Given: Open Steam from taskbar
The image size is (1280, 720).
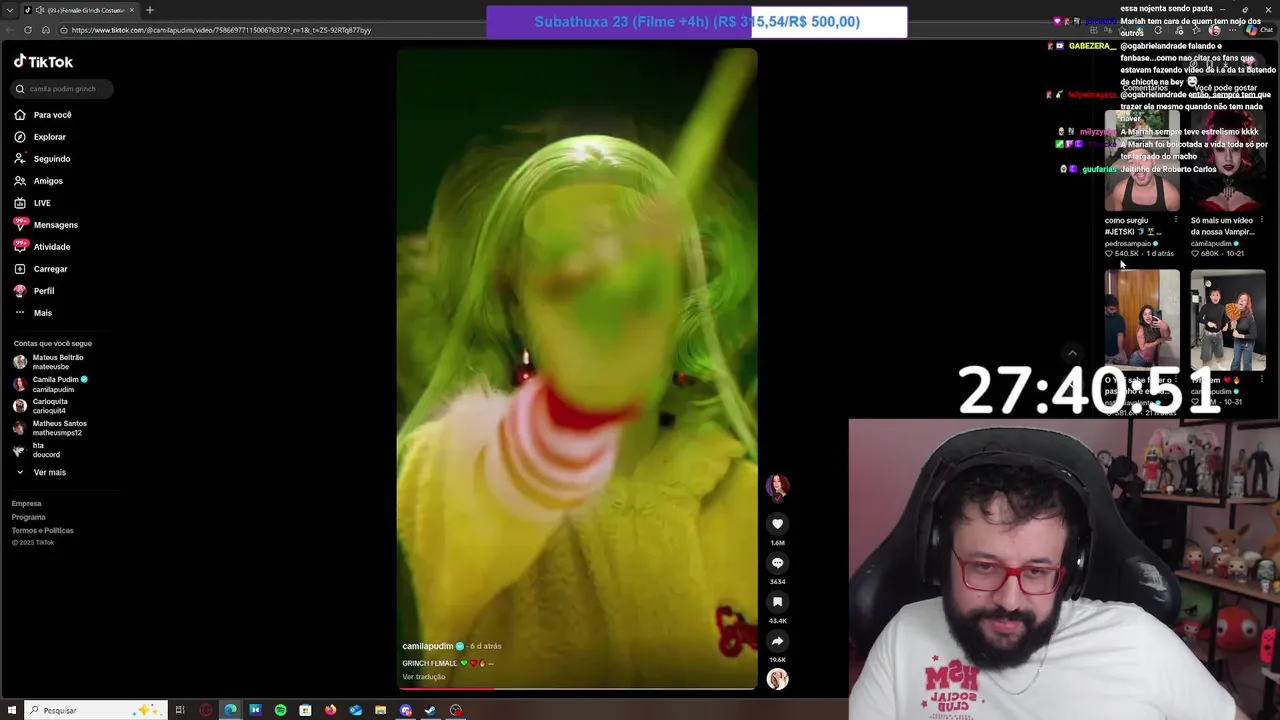Looking at the screenshot, I should (x=430, y=710).
